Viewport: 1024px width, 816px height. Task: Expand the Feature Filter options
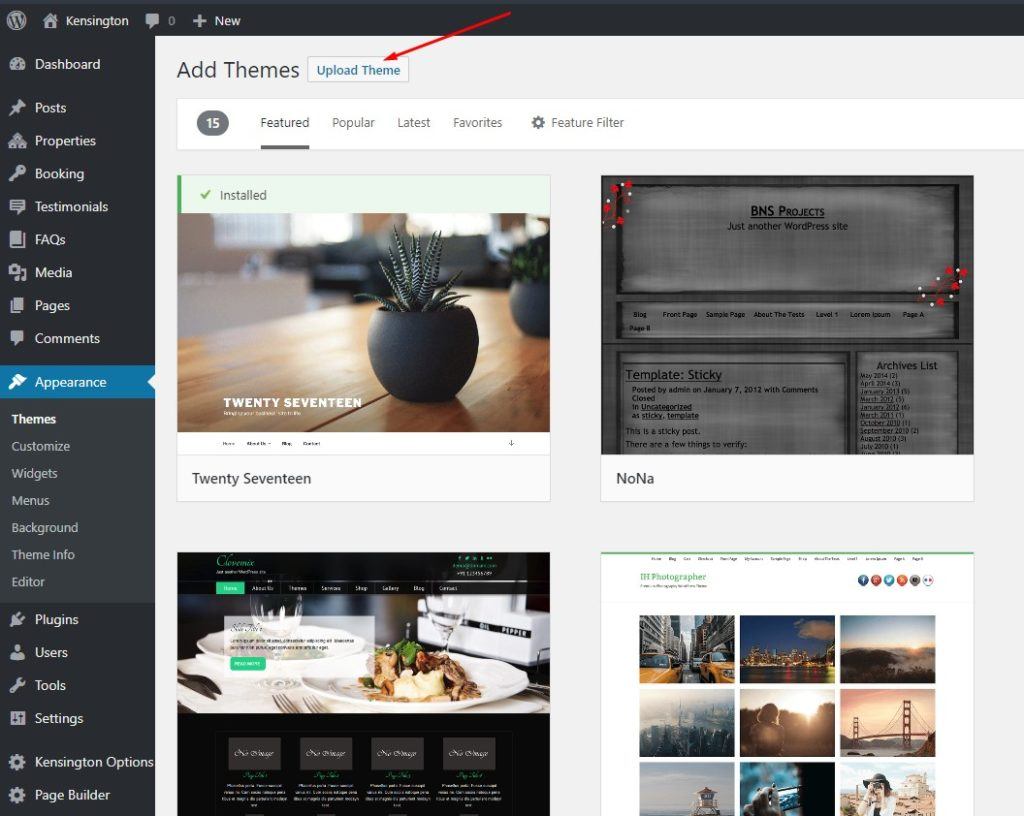tap(577, 123)
